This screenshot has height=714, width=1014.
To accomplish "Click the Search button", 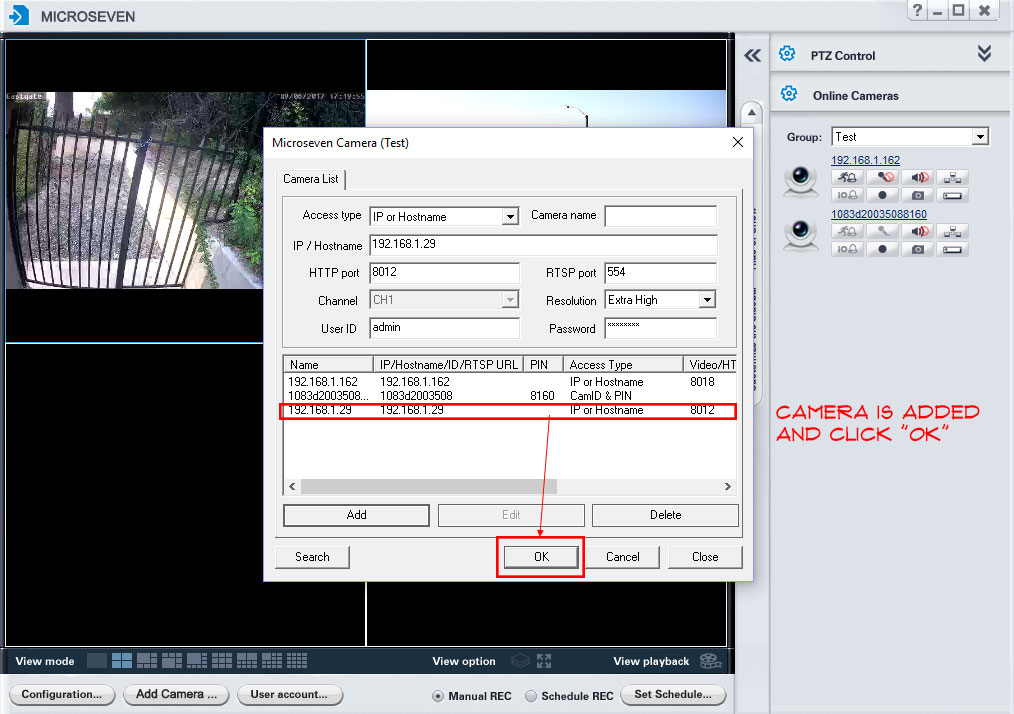I will point(312,557).
